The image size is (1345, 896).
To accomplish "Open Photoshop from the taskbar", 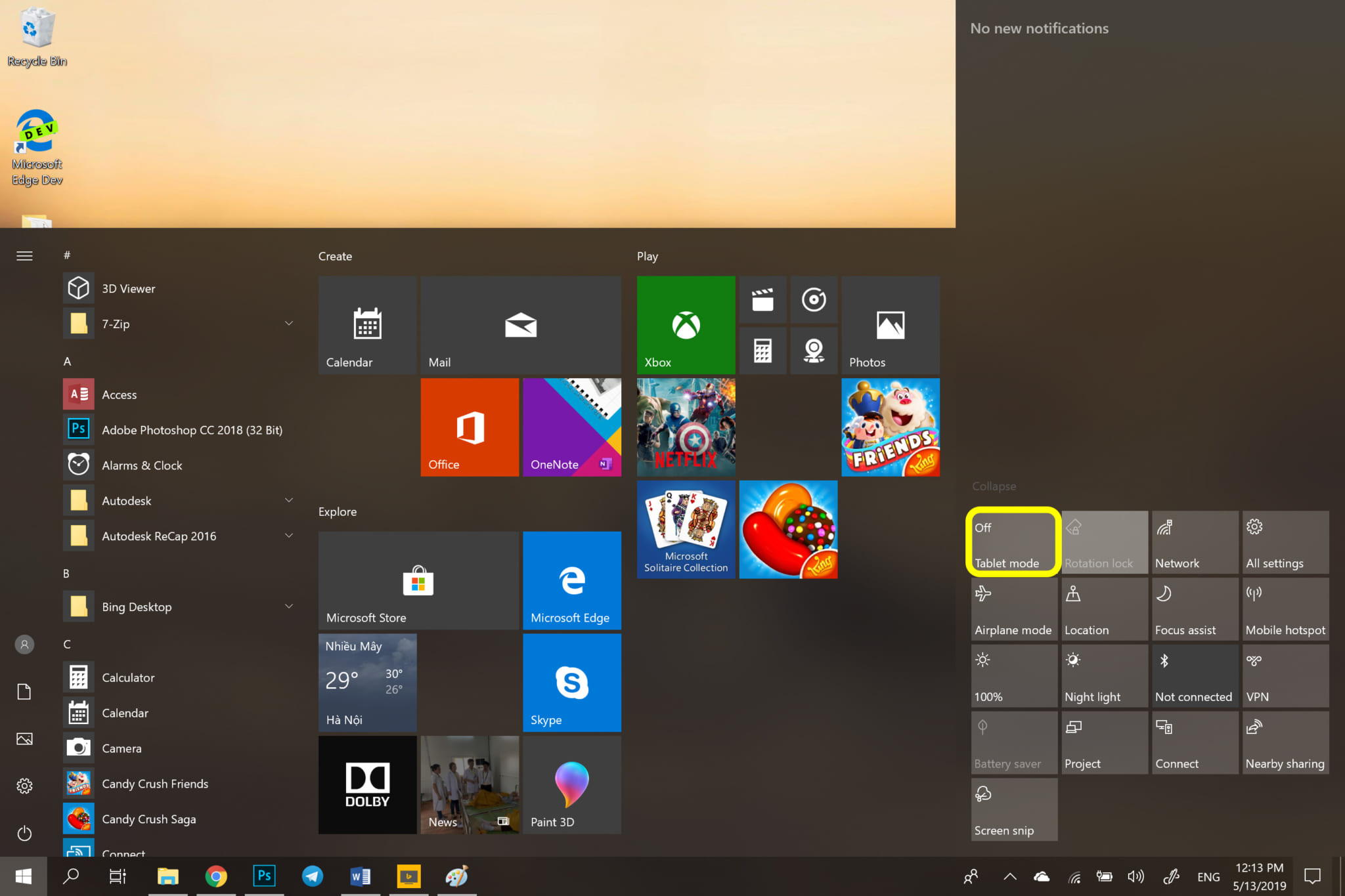I will (264, 876).
